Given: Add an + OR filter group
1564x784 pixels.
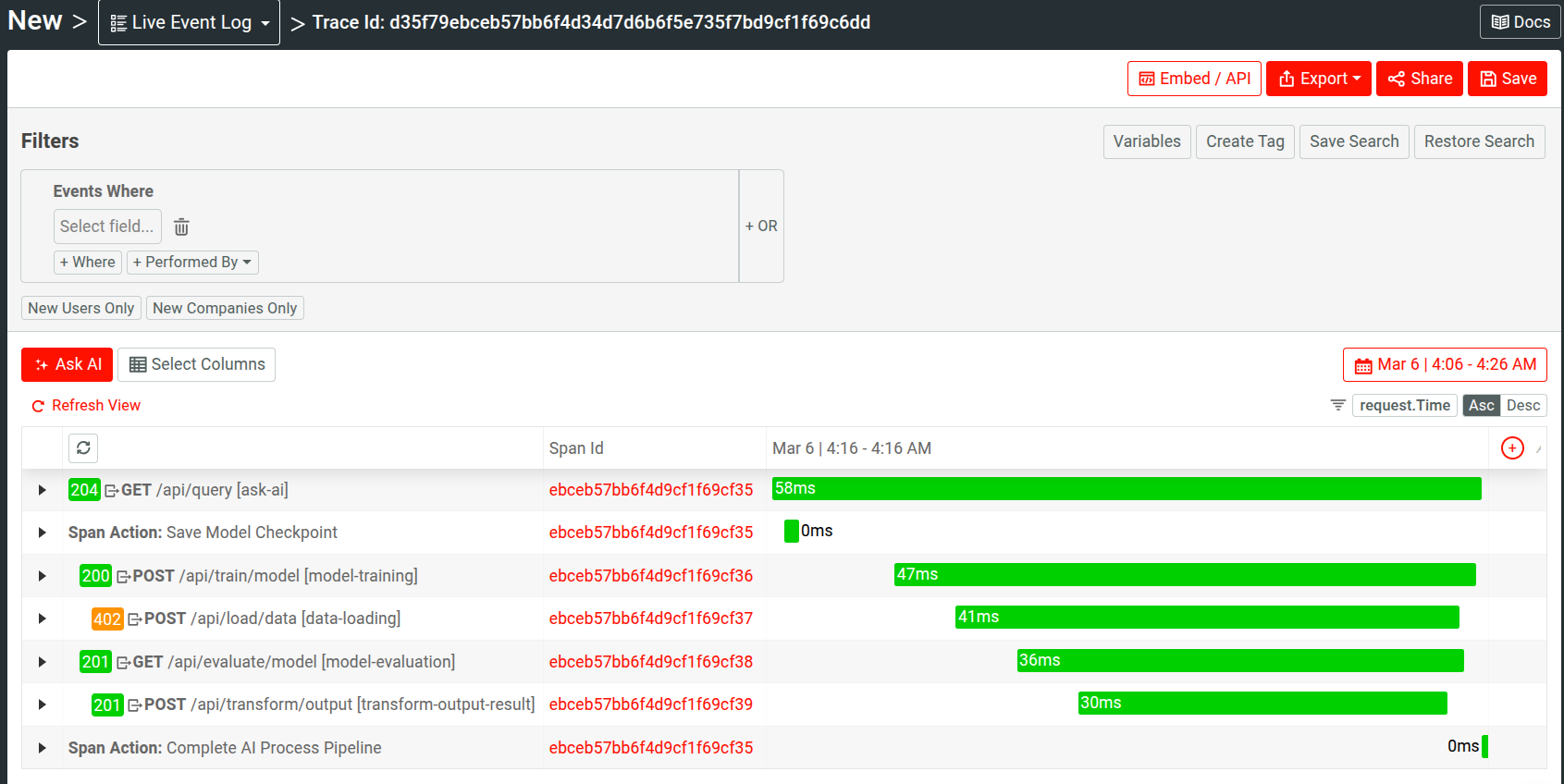Looking at the screenshot, I should pyautogui.click(x=761, y=226).
